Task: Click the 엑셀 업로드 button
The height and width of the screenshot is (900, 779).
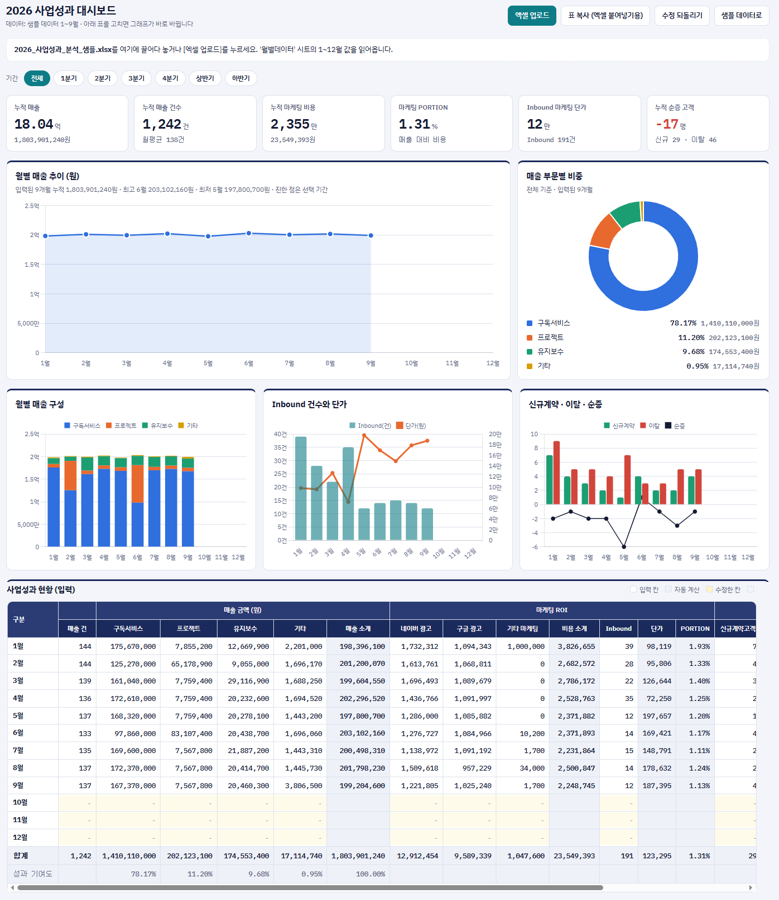Action: pyautogui.click(x=532, y=15)
